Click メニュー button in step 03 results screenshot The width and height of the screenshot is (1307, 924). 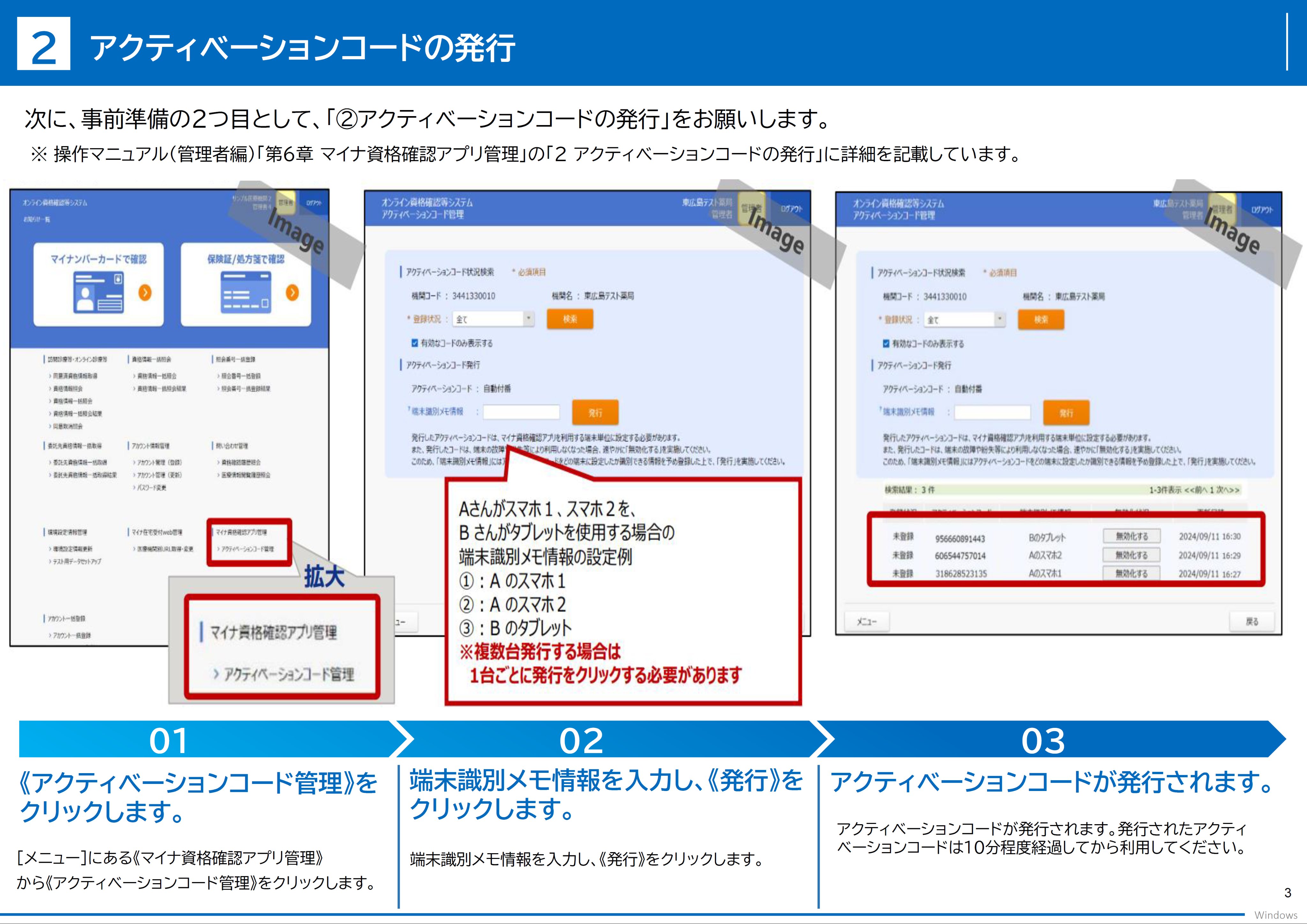coord(866,622)
